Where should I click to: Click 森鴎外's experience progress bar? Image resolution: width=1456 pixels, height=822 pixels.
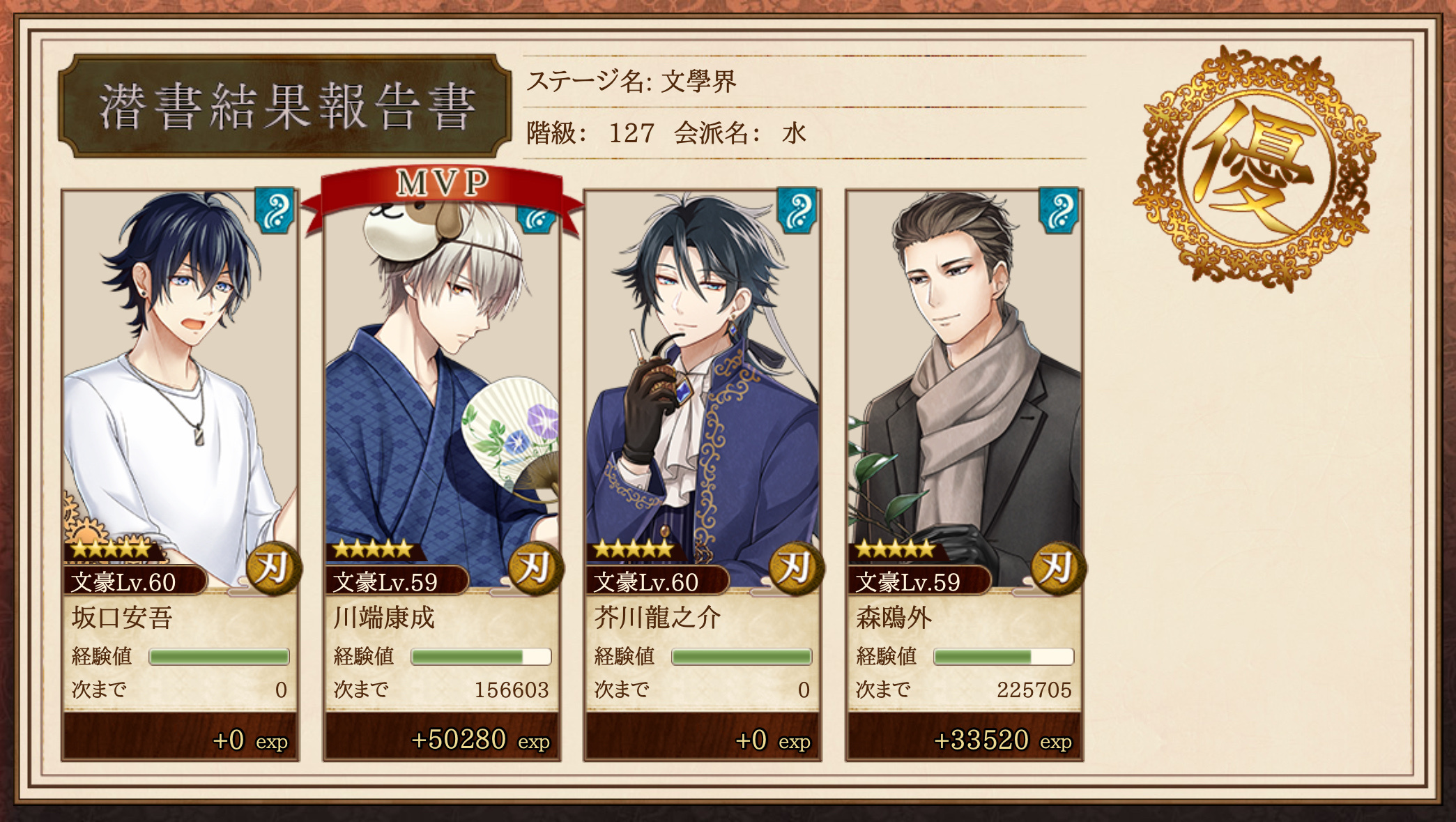pos(1004,657)
